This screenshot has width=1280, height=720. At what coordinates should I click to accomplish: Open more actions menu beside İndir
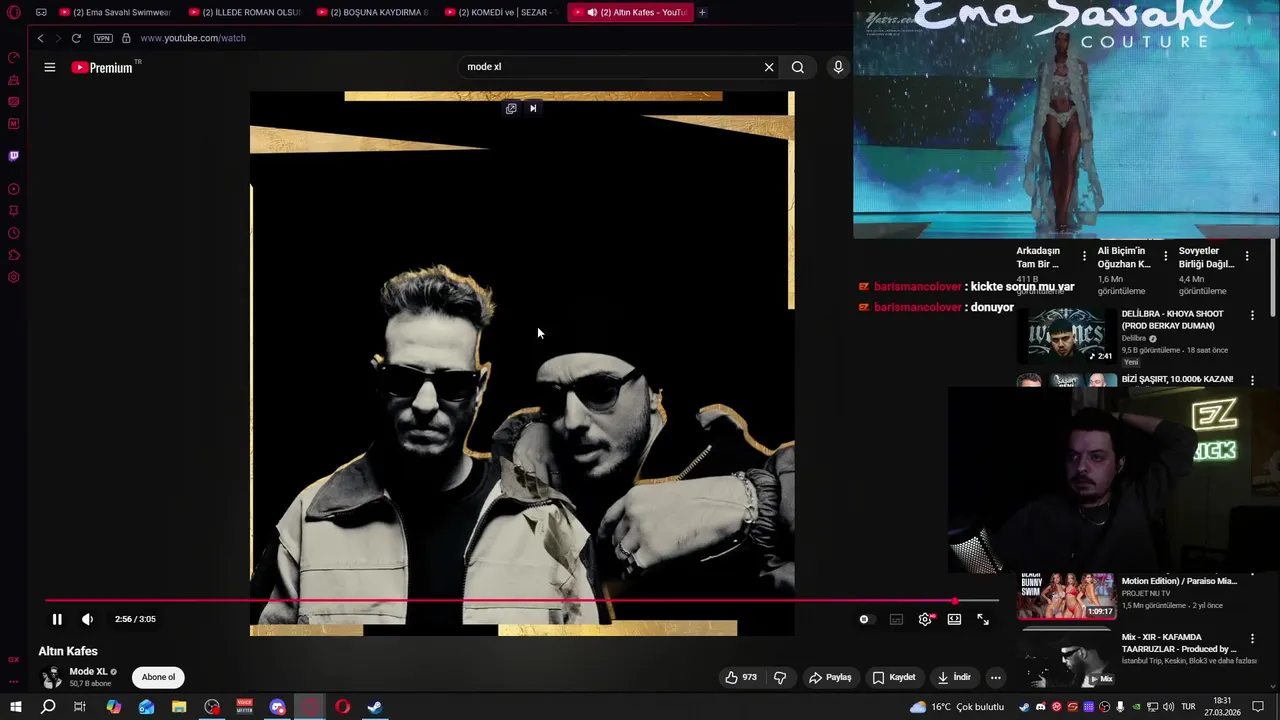pyautogui.click(x=995, y=677)
